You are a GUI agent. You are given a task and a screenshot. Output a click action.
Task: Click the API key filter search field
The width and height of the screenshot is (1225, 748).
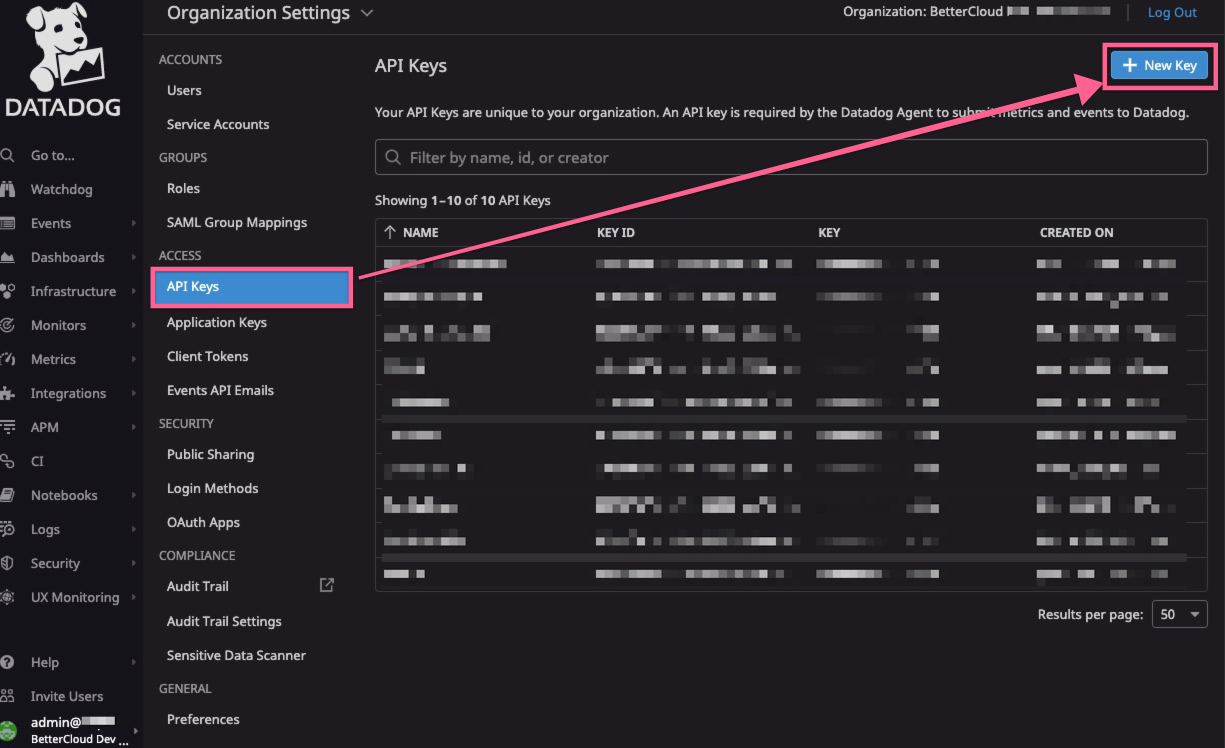point(790,157)
